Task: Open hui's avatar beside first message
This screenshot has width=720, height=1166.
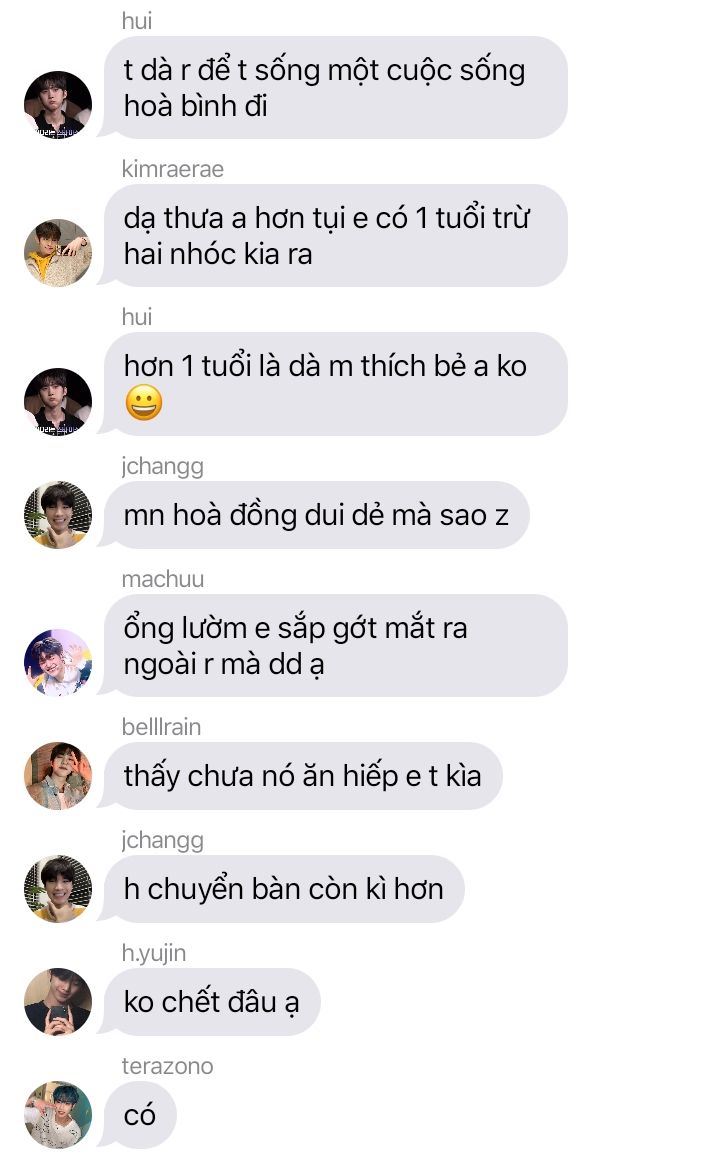Action: click(x=58, y=104)
